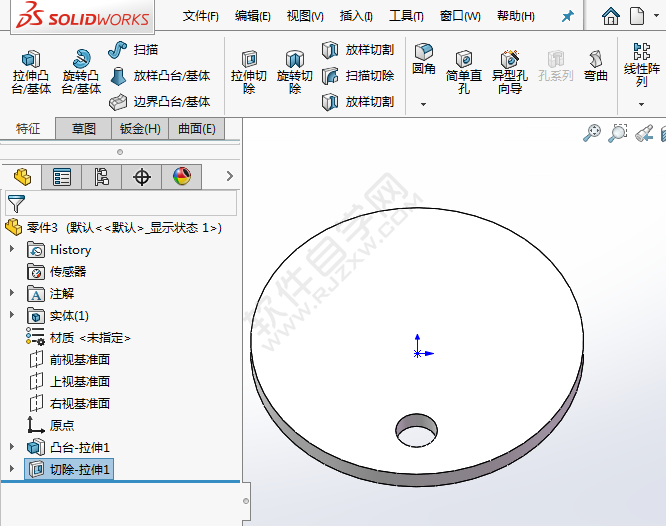Select the Sweep (扫描) tool
The width and height of the screenshot is (666, 526).
pos(133,50)
